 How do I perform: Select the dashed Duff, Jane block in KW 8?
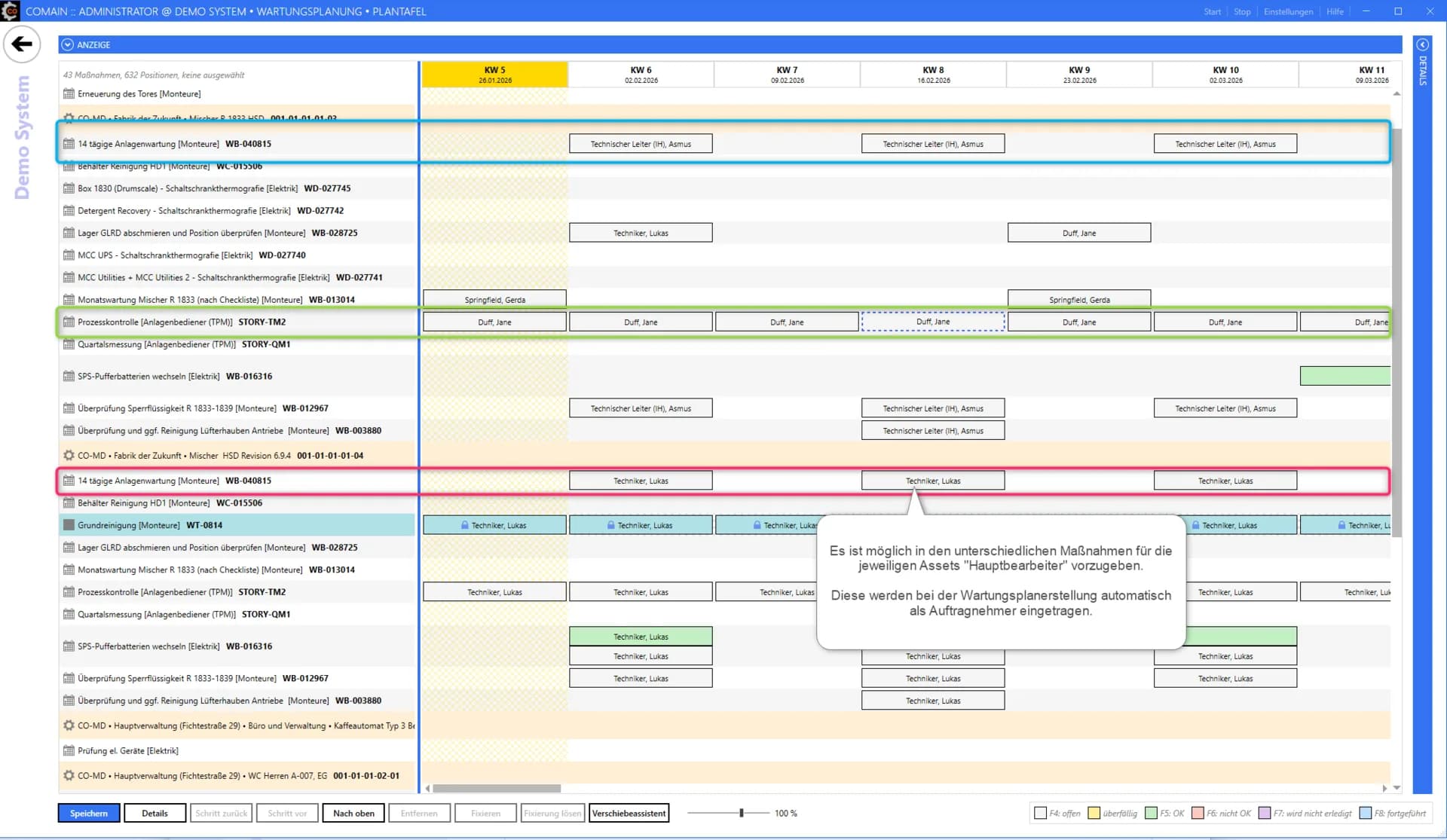coord(933,322)
